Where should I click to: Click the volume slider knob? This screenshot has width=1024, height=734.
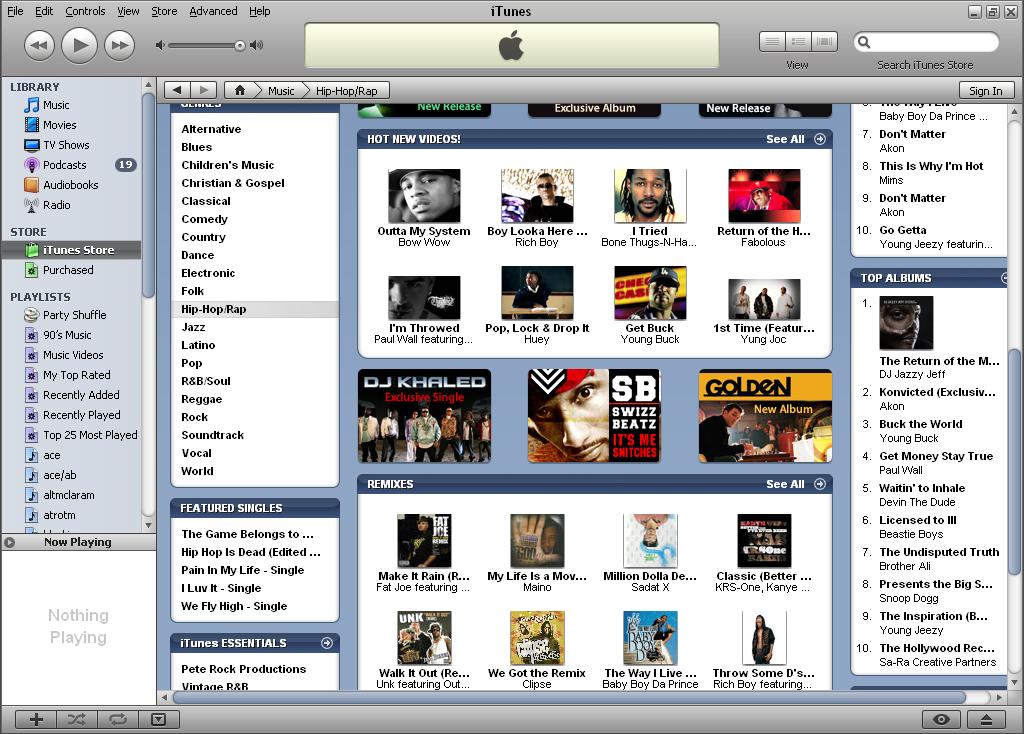click(240, 45)
